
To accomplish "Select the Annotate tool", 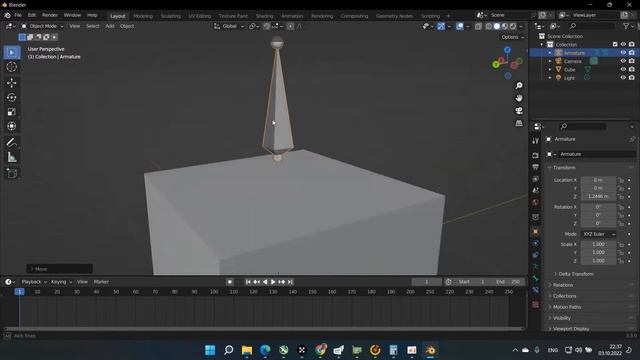I will [x=11, y=142].
